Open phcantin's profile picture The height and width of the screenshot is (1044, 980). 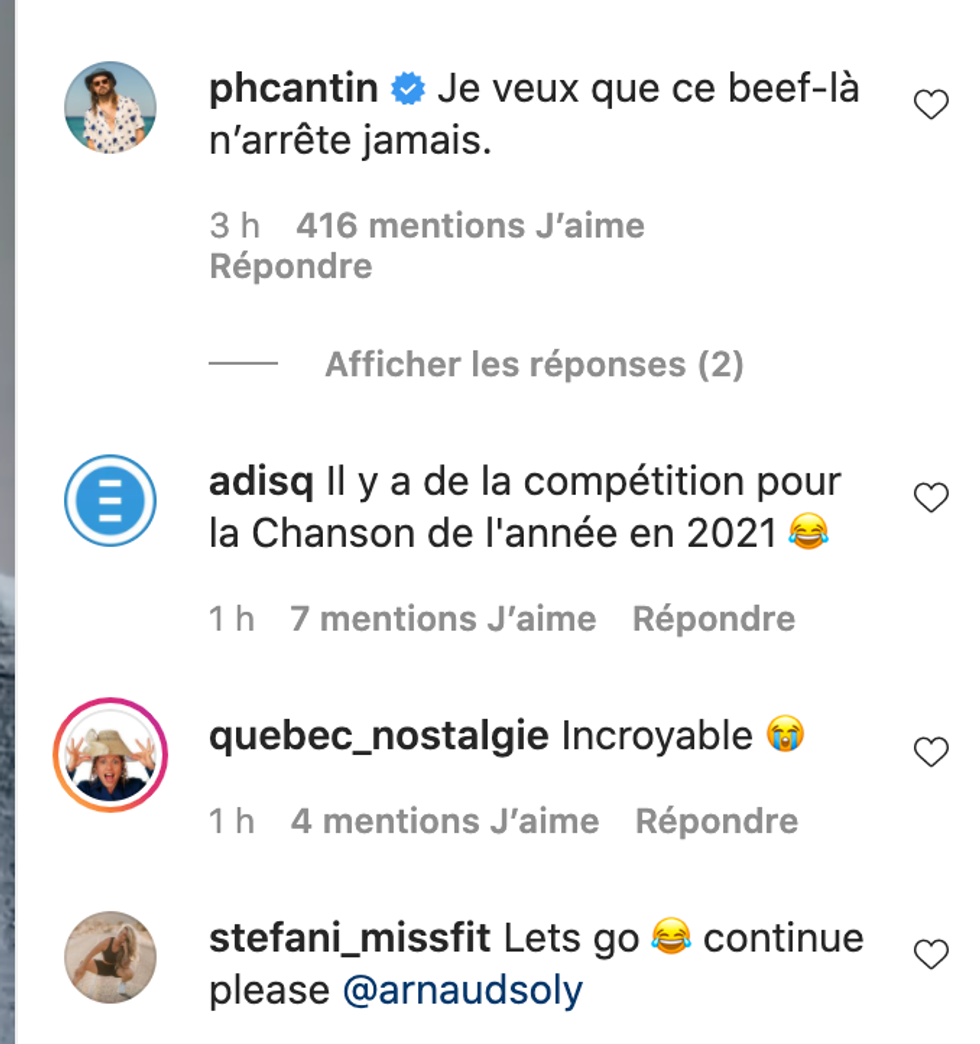tap(110, 107)
